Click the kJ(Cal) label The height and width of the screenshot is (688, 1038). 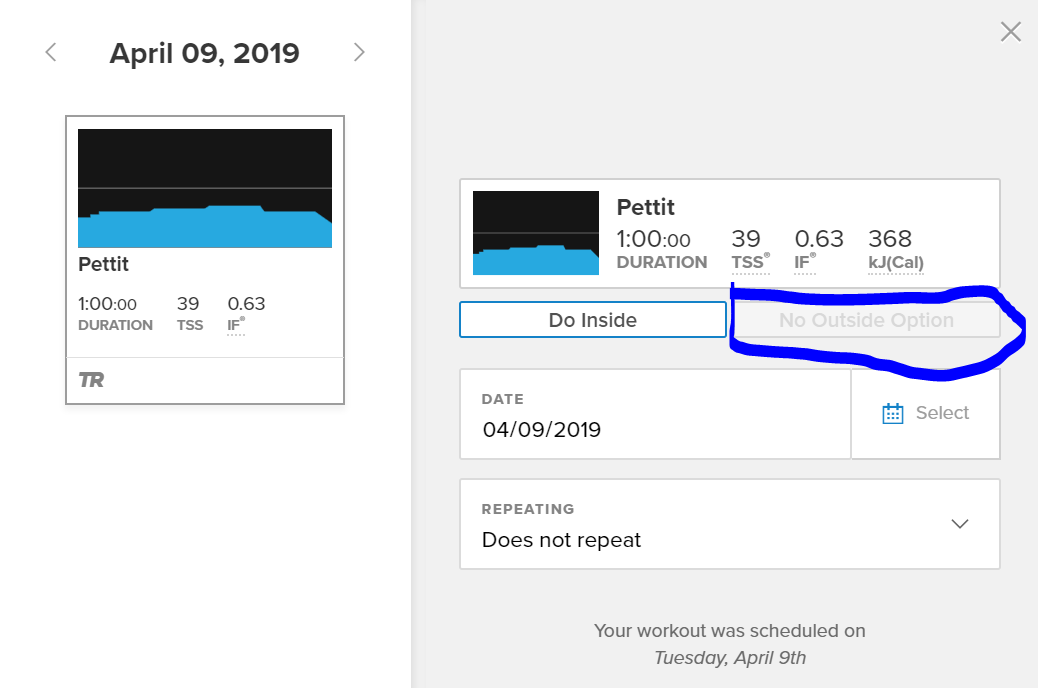896,263
